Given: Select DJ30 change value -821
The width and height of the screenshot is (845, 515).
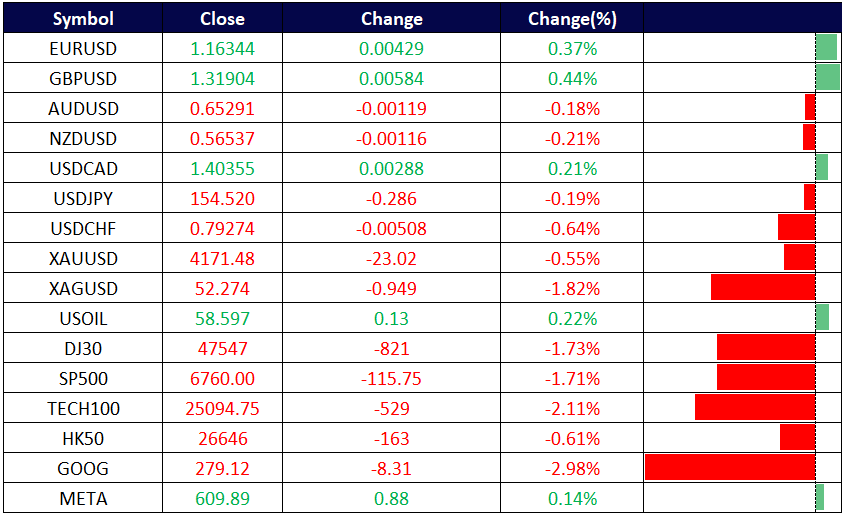Looking at the screenshot, I should point(391,348).
